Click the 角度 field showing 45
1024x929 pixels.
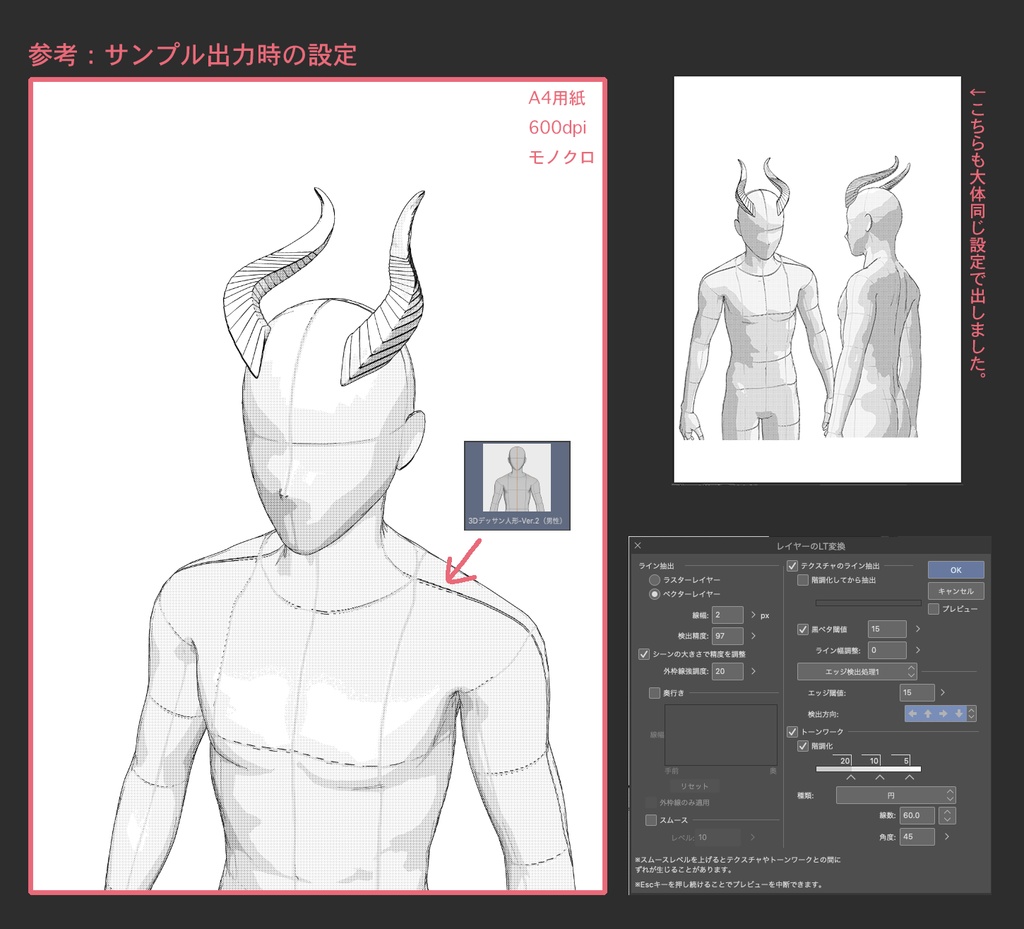pos(917,836)
